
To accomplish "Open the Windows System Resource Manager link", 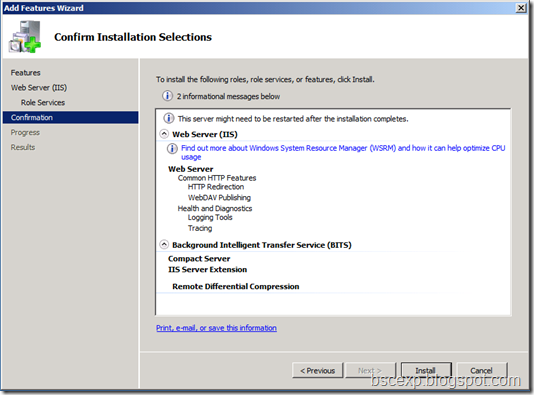I will tap(343, 152).
